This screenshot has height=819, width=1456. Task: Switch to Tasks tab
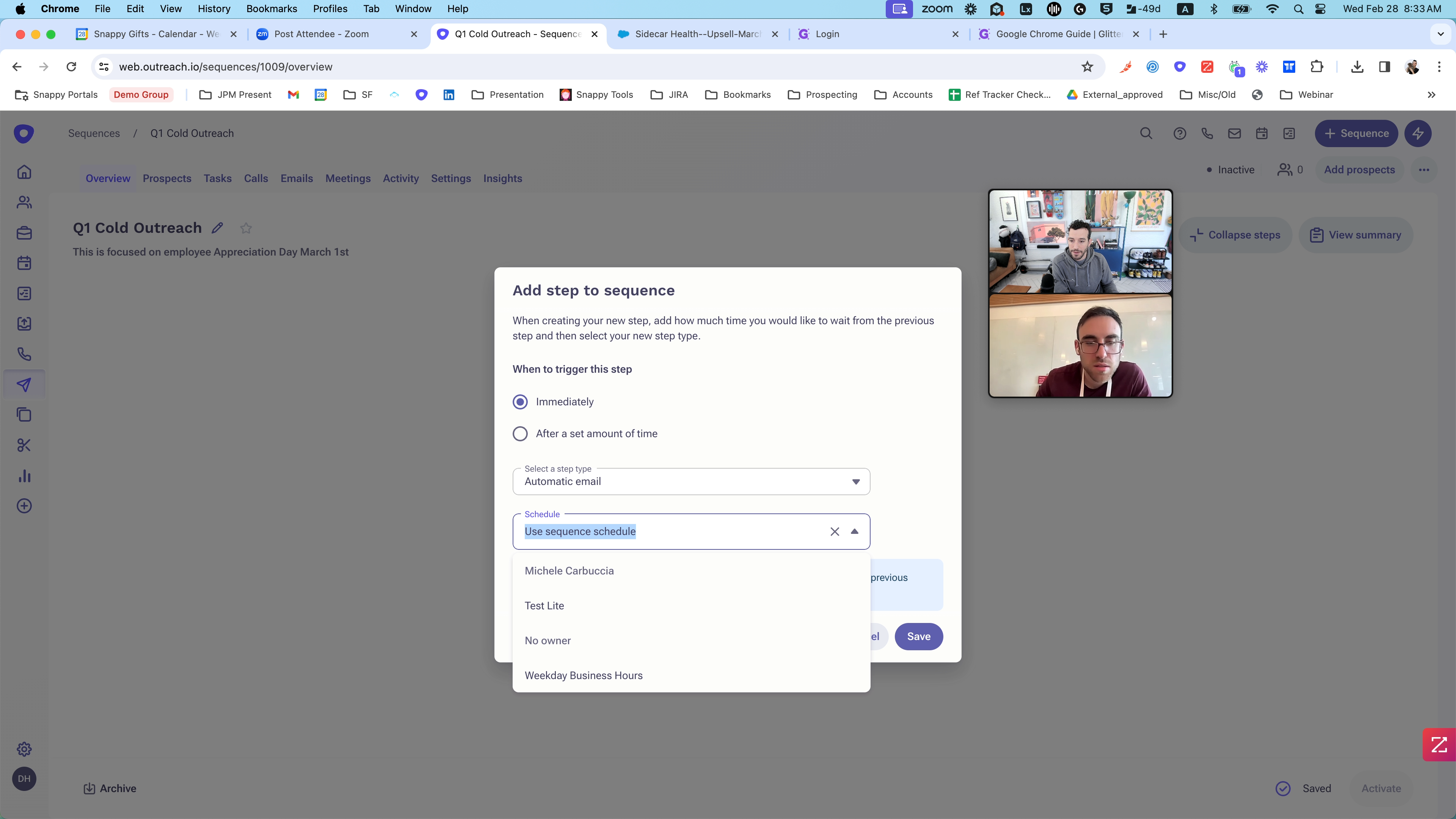click(x=218, y=179)
